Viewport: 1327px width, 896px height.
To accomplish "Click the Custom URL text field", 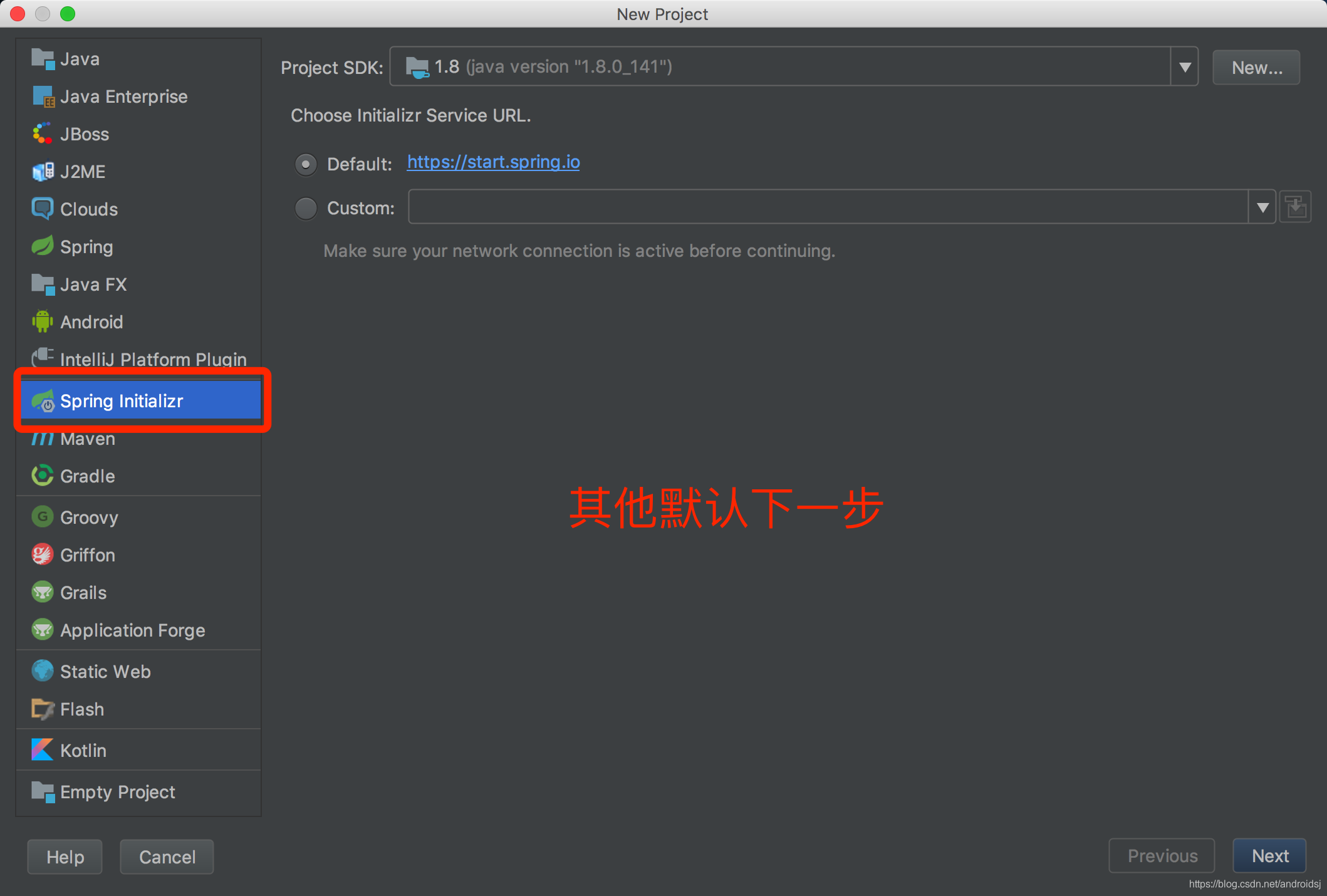I will 827,207.
